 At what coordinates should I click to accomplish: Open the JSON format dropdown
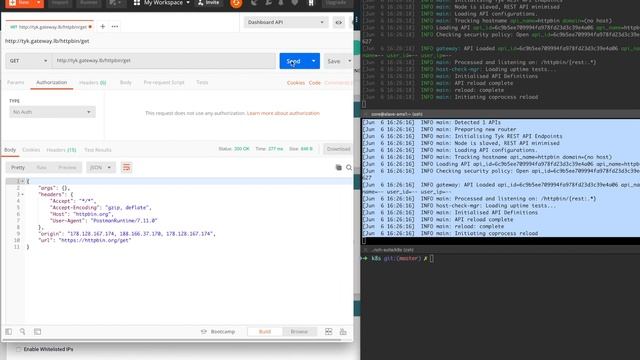click(100, 167)
